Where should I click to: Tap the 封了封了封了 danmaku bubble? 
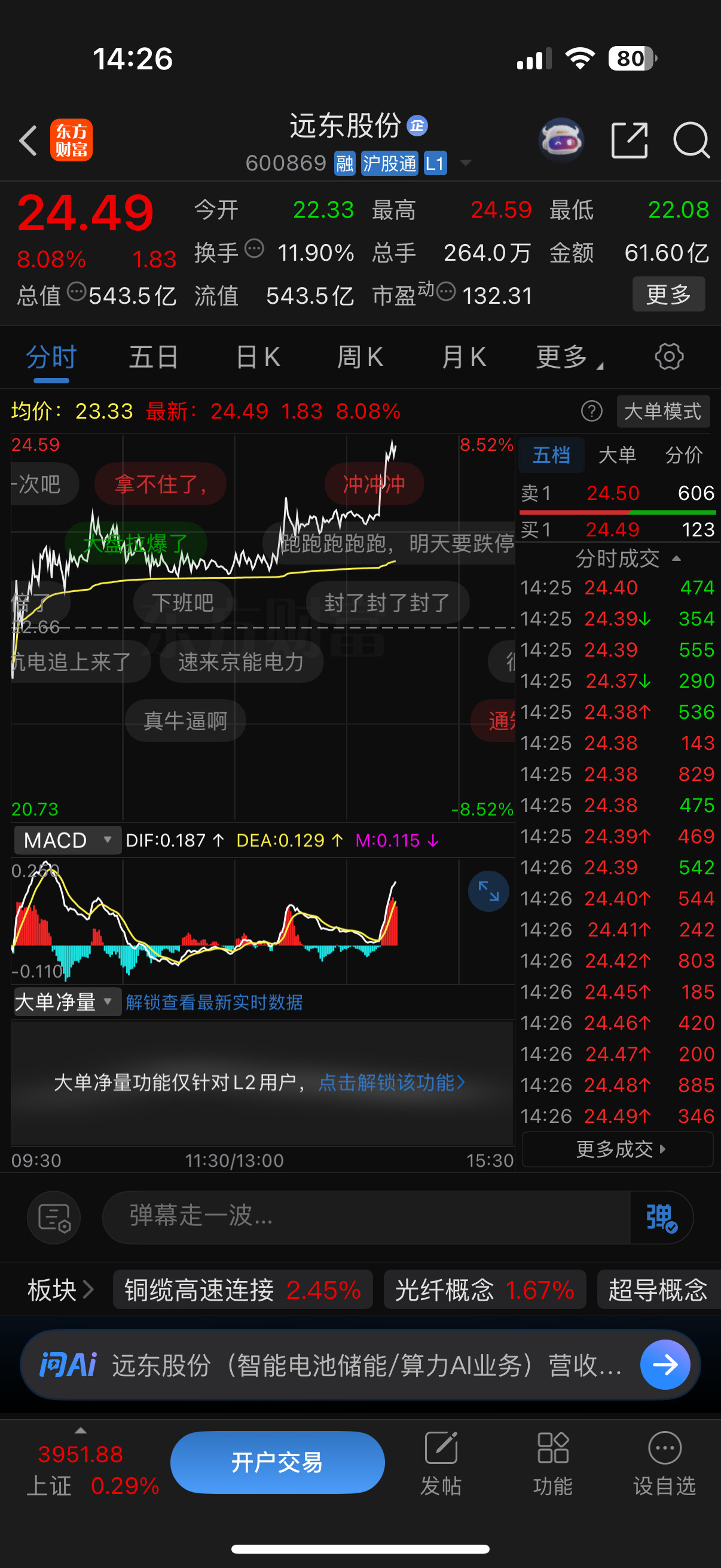pos(387,602)
